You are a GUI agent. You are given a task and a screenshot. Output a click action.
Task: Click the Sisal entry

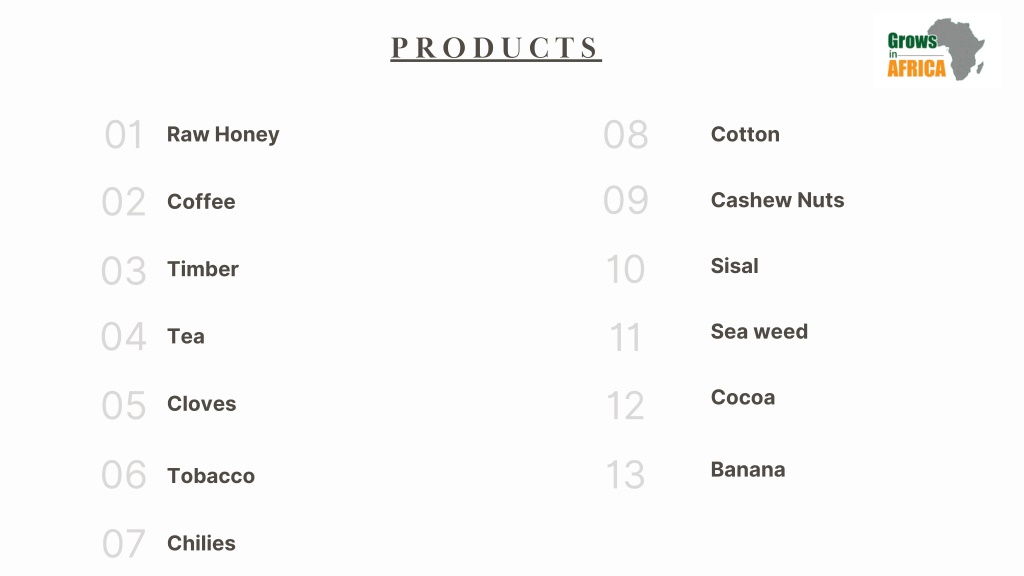tap(735, 266)
